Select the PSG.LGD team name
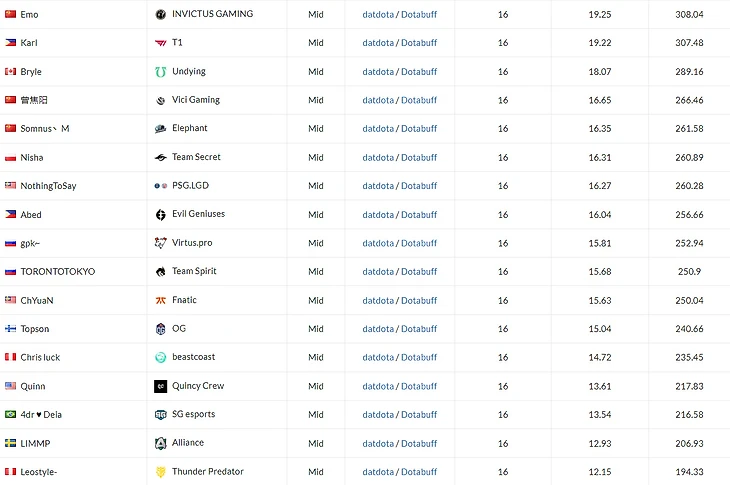This screenshot has width=730, height=485. coord(190,186)
